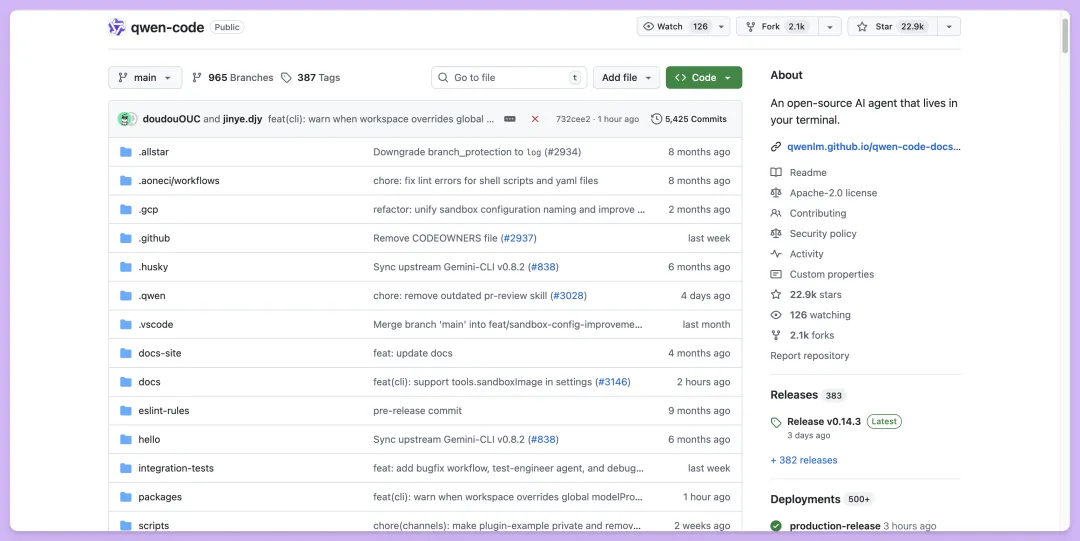Viewport: 1080px width, 541px height.
Task: Click the commits history clock icon
Action: point(656,119)
